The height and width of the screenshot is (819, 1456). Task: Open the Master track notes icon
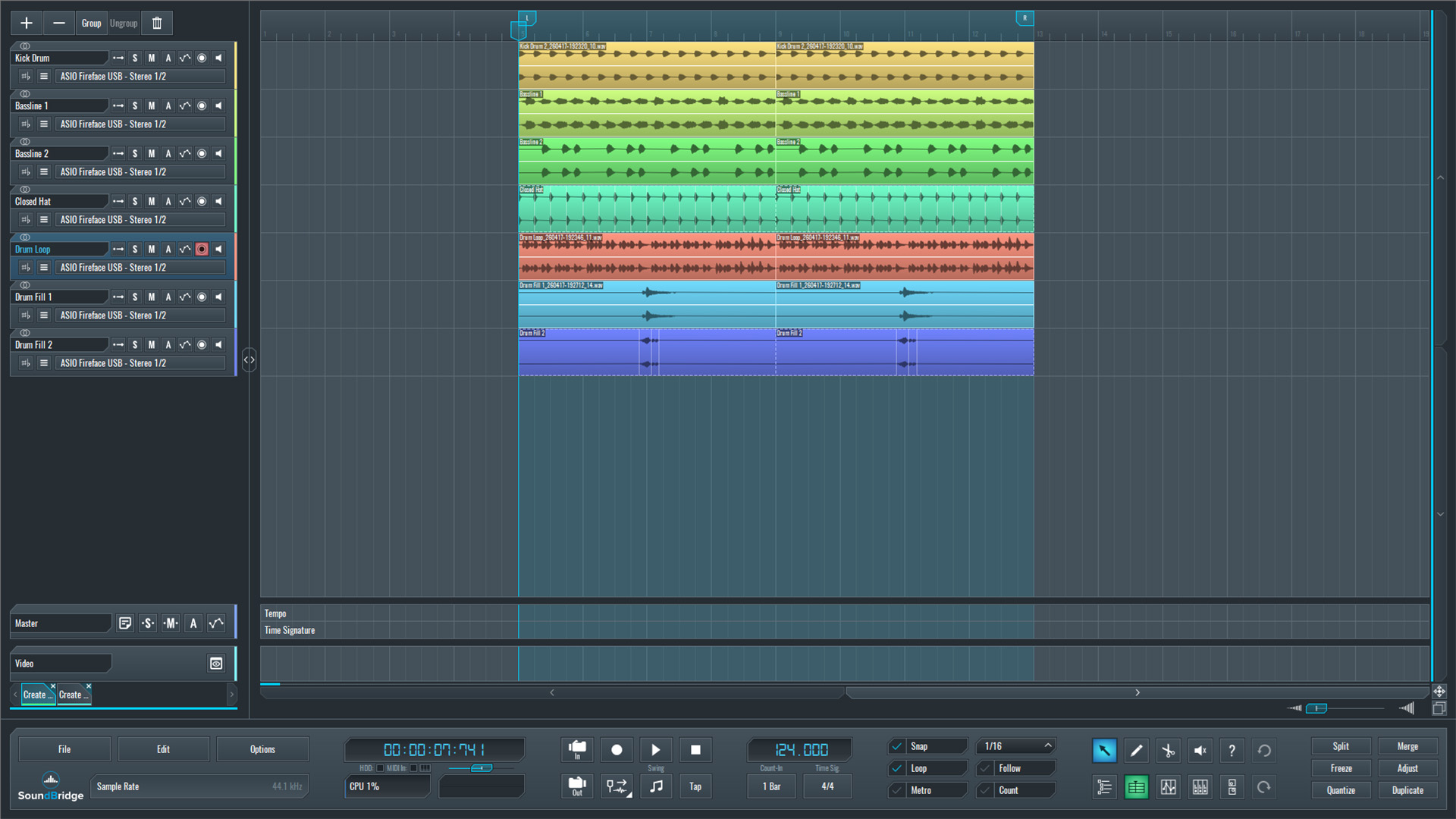click(125, 623)
